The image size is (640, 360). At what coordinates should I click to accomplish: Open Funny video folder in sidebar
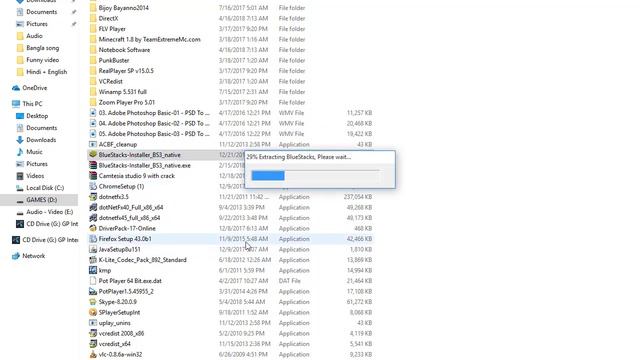point(42,60)
